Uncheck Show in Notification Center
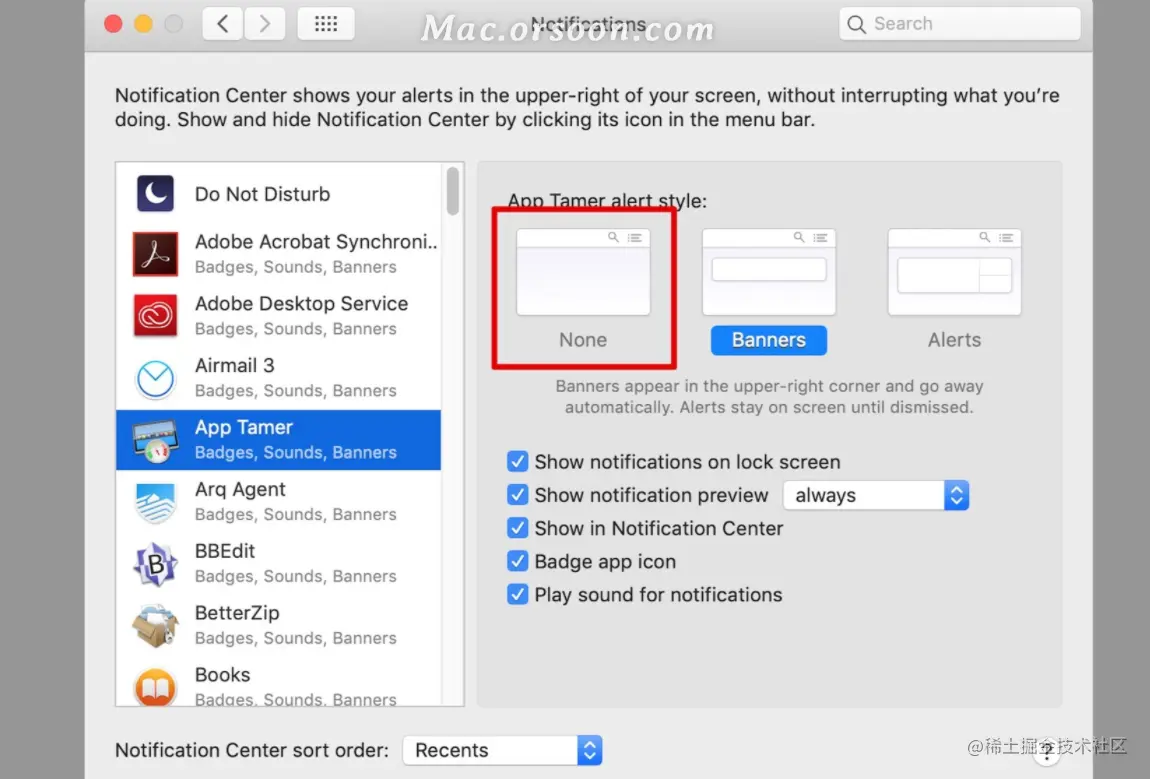 517,527
